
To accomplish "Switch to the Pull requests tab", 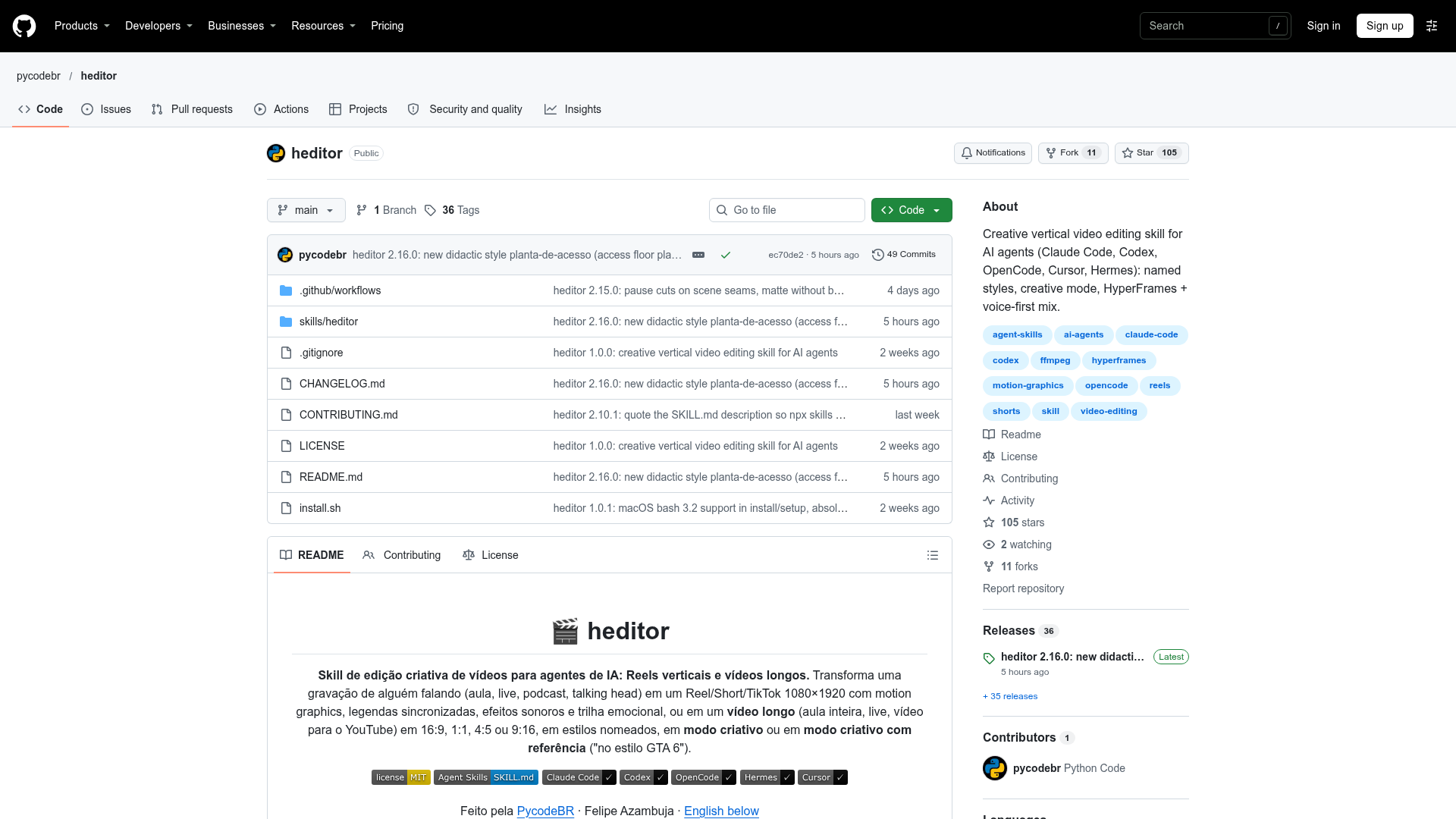I will click(x=192, y=109).
